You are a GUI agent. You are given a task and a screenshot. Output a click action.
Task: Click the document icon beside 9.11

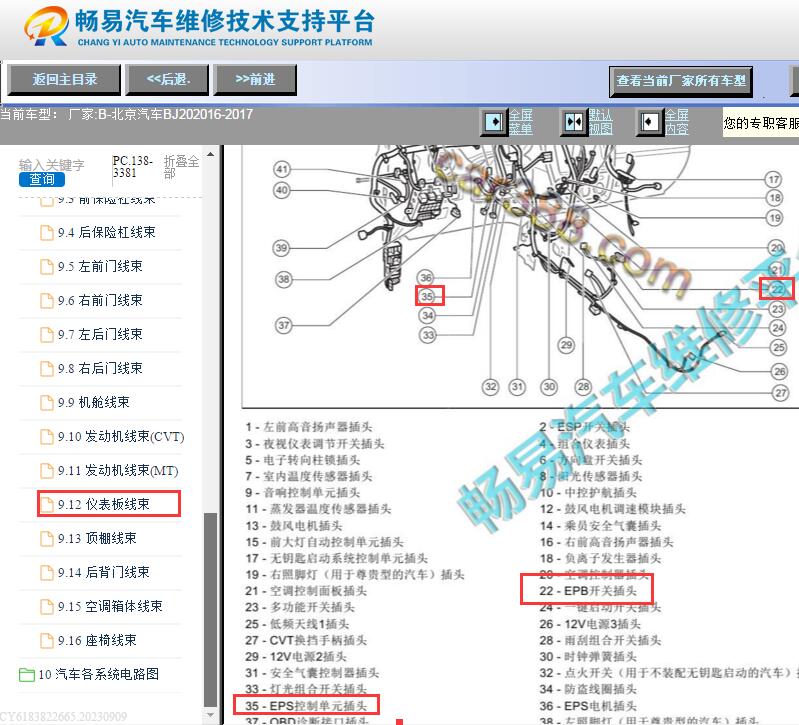click(47, 471)
